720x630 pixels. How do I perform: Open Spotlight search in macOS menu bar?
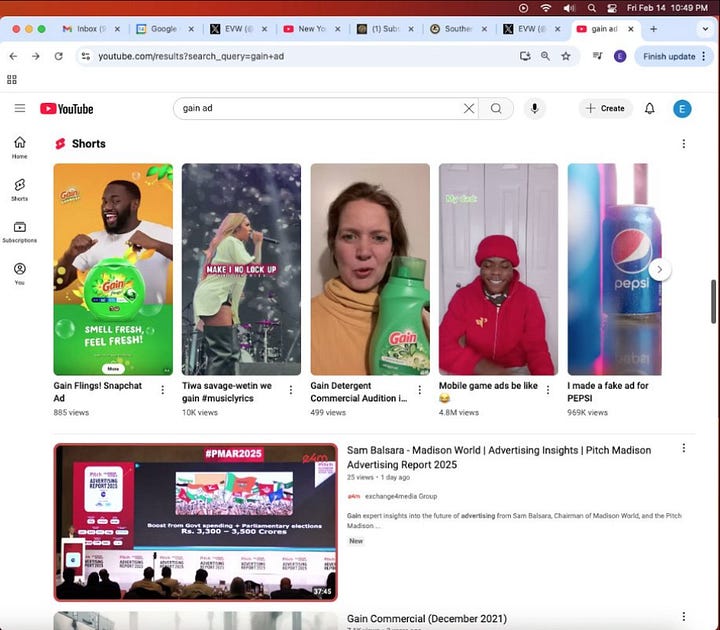pyautogui.click(x=592, y=8)
